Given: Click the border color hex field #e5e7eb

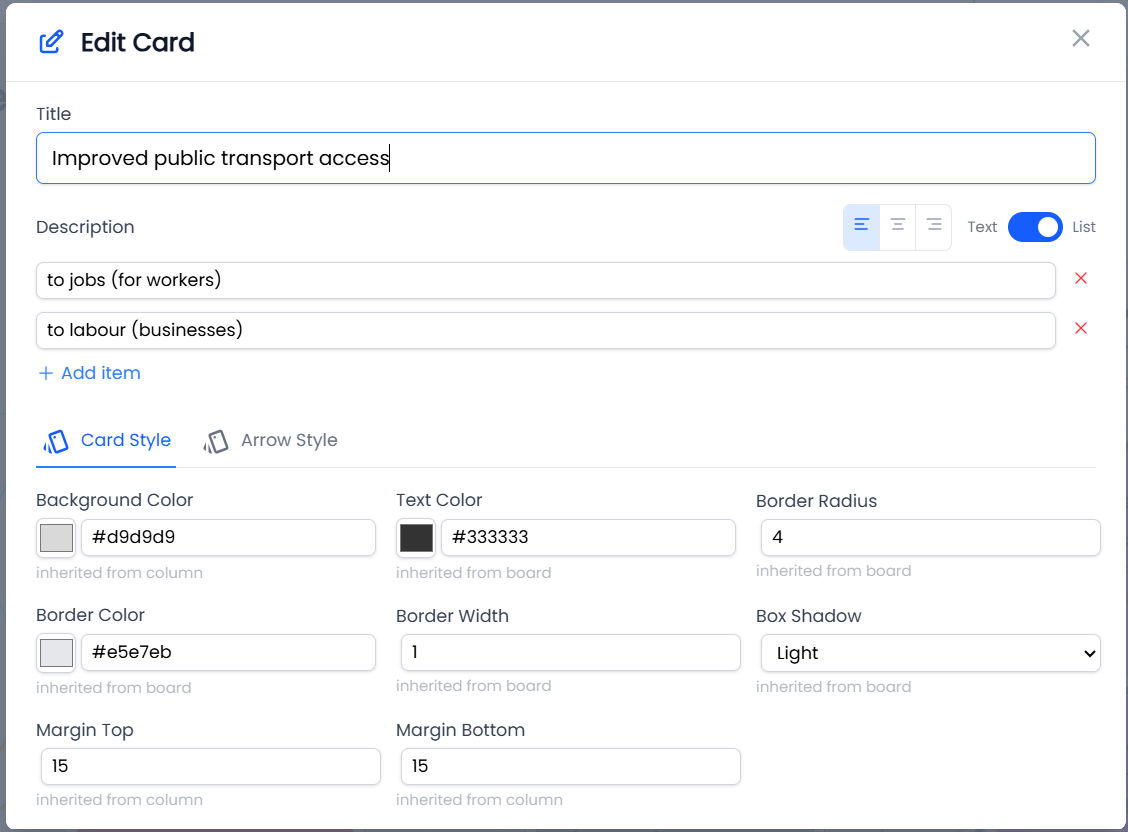Looking at the screenshot, I should [x=228, y=652].
